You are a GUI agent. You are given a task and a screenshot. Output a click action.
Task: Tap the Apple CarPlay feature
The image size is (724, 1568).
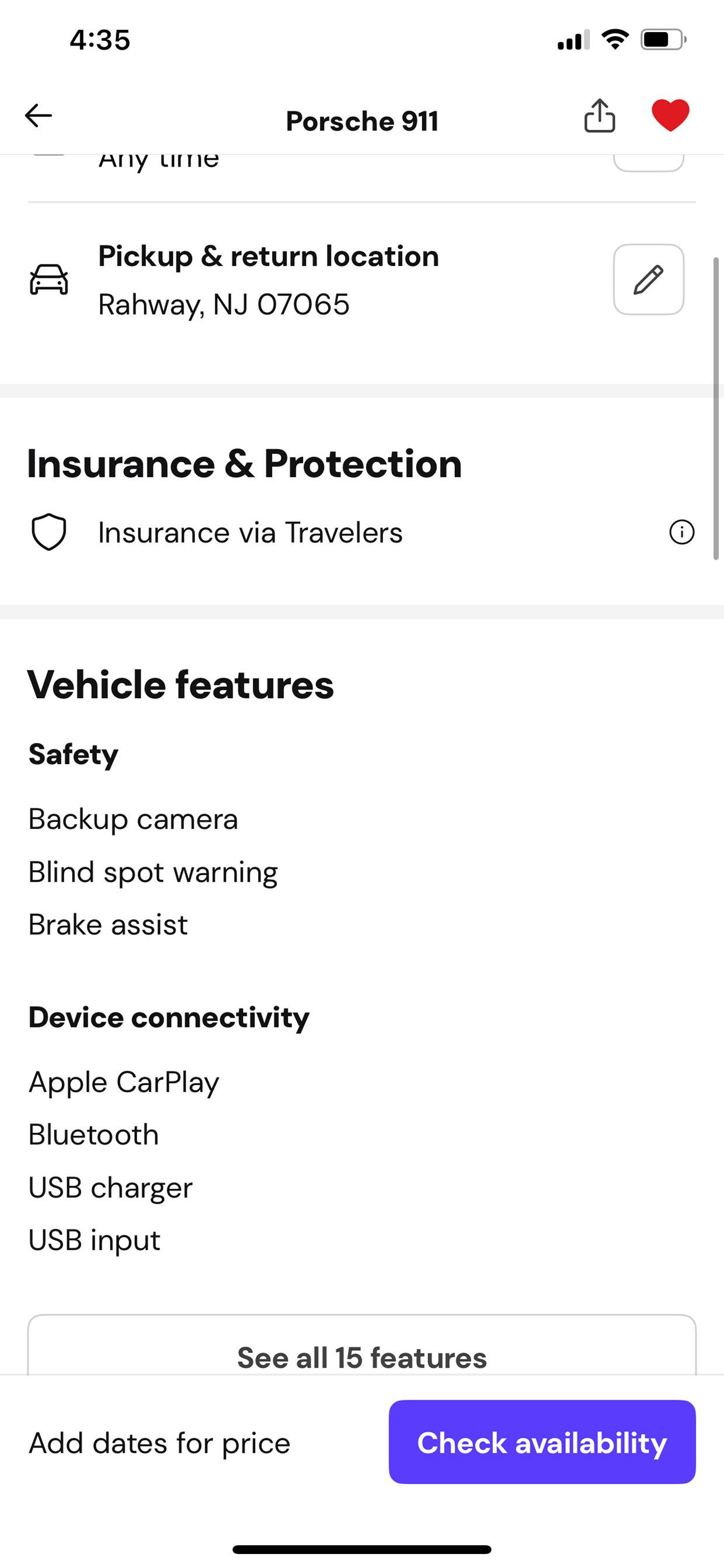click(124, 1083)
